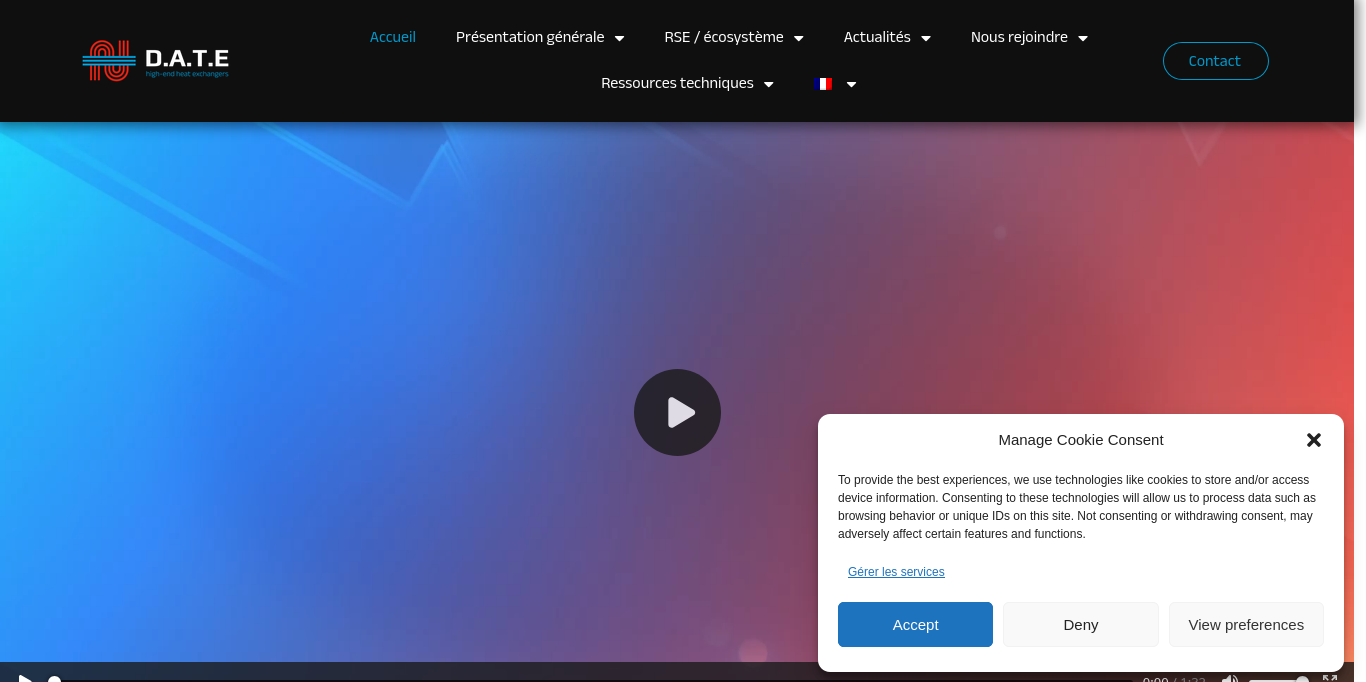Click the D.A.T.E logo
This screenshot has width=1366, height=682.
pyautogui.click(x=156, y=60)
